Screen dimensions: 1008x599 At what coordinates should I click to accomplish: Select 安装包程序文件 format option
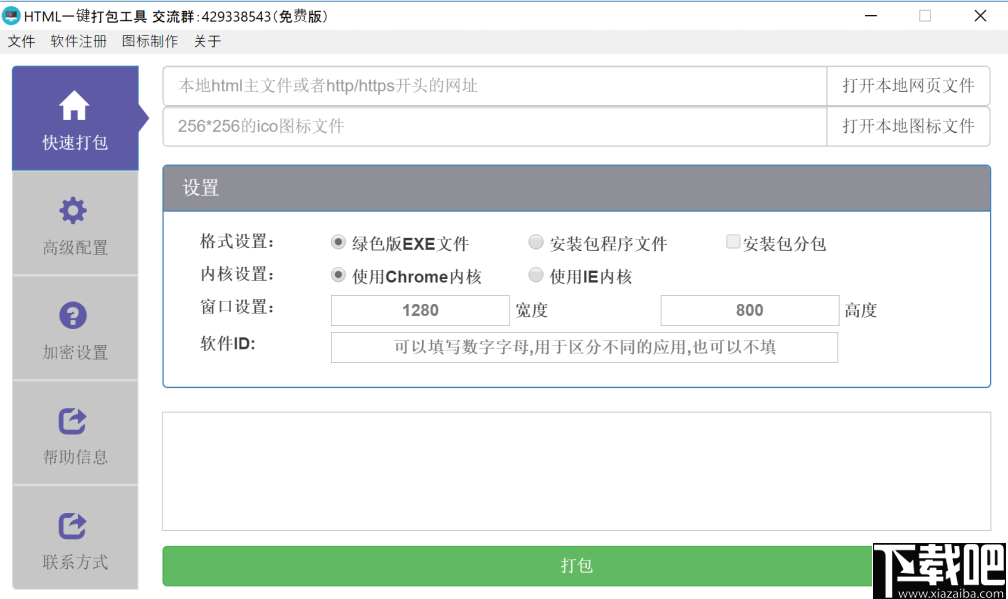click(x=536, y=241)
